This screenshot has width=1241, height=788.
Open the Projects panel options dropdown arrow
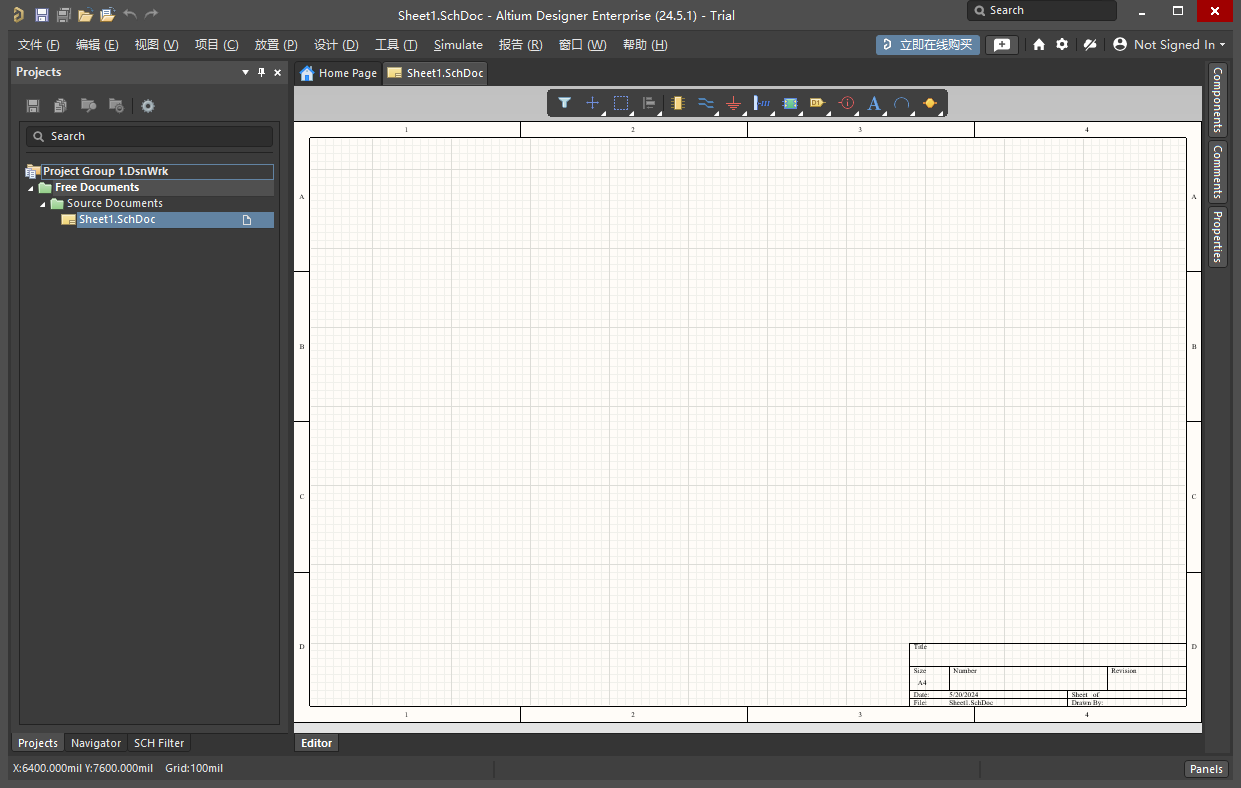(245, 72)
